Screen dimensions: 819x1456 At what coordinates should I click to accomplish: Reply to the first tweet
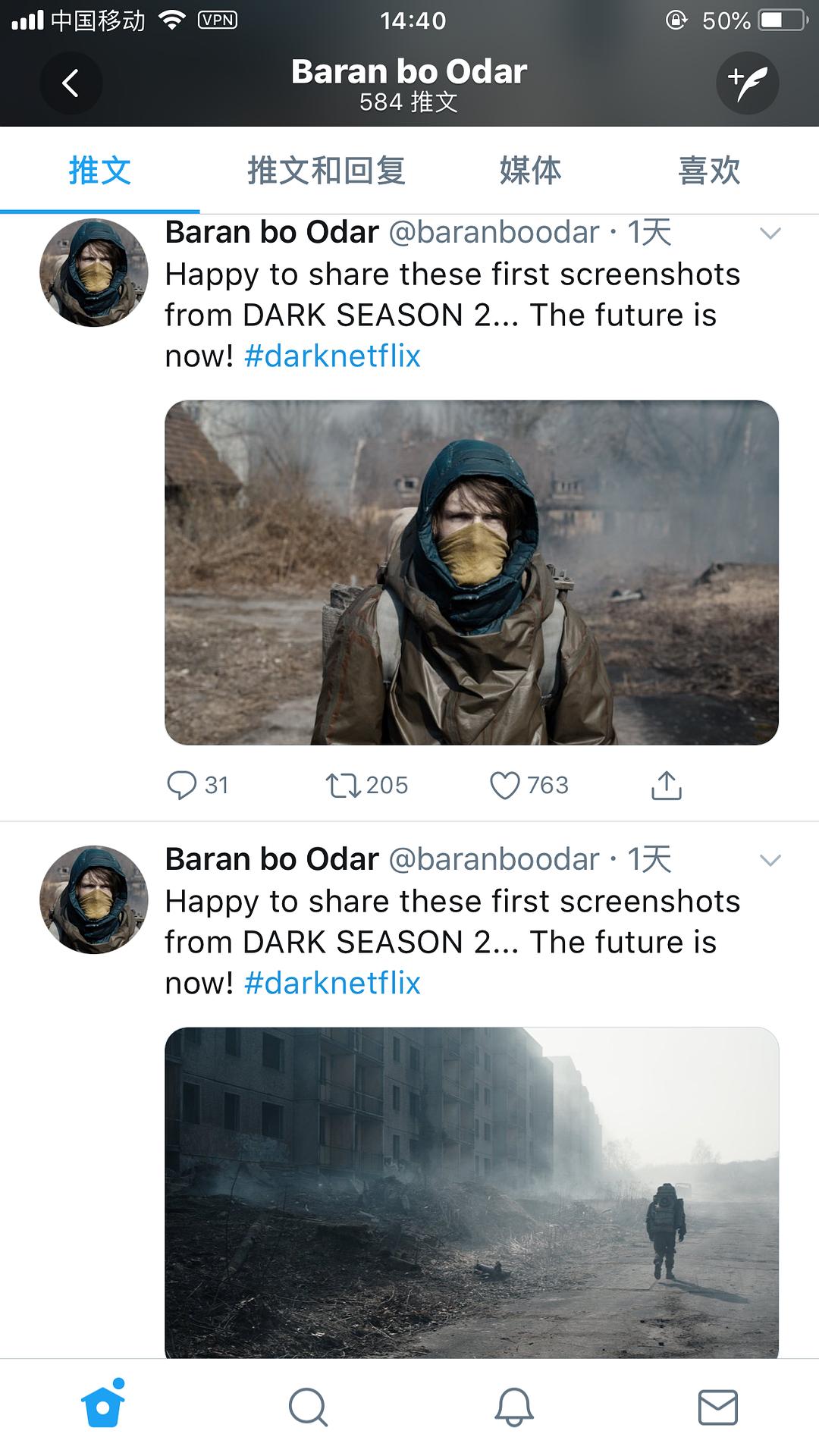click(x=182, y=786)
